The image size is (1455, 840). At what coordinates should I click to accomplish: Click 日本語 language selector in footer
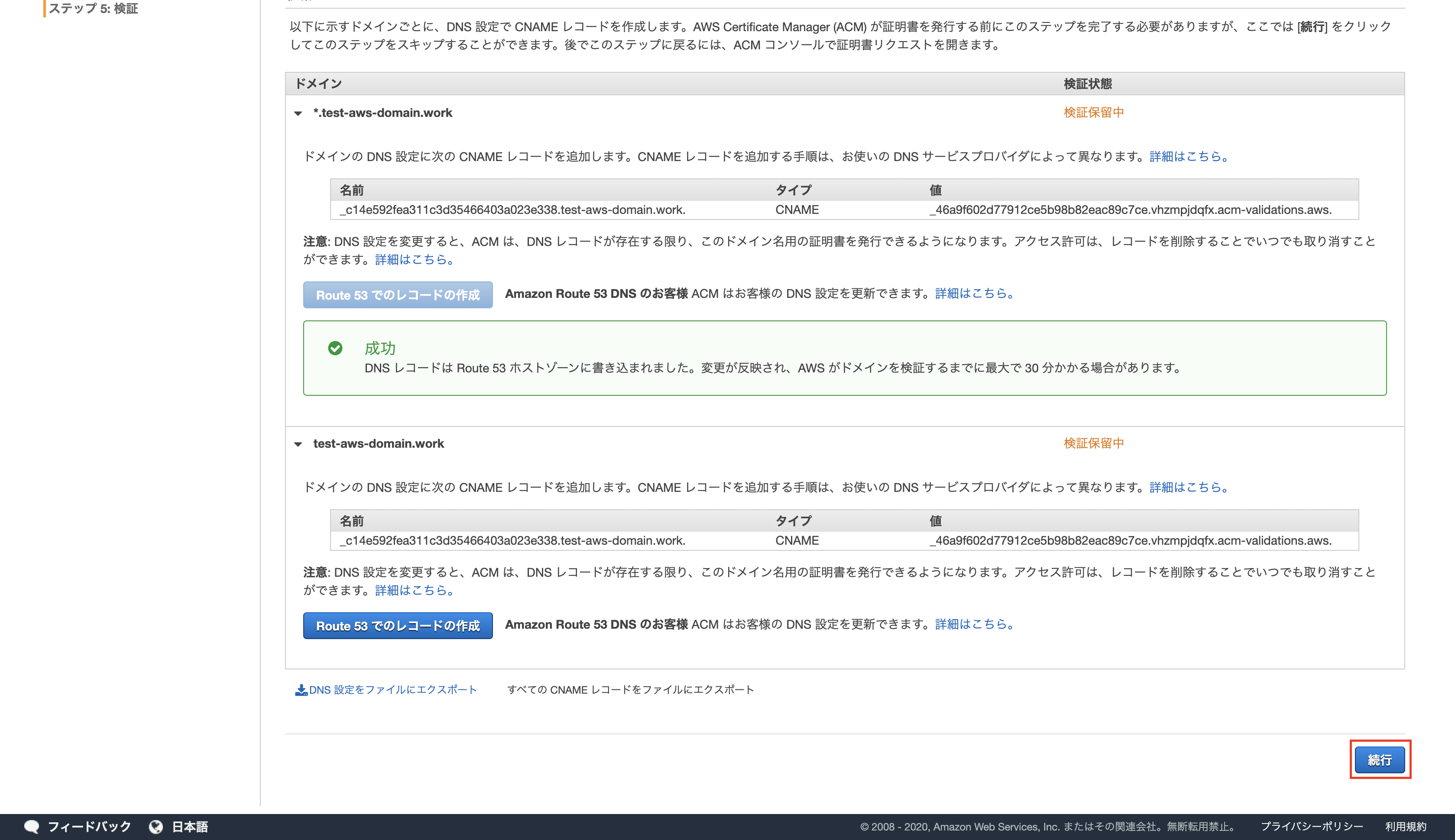[190, 826]
